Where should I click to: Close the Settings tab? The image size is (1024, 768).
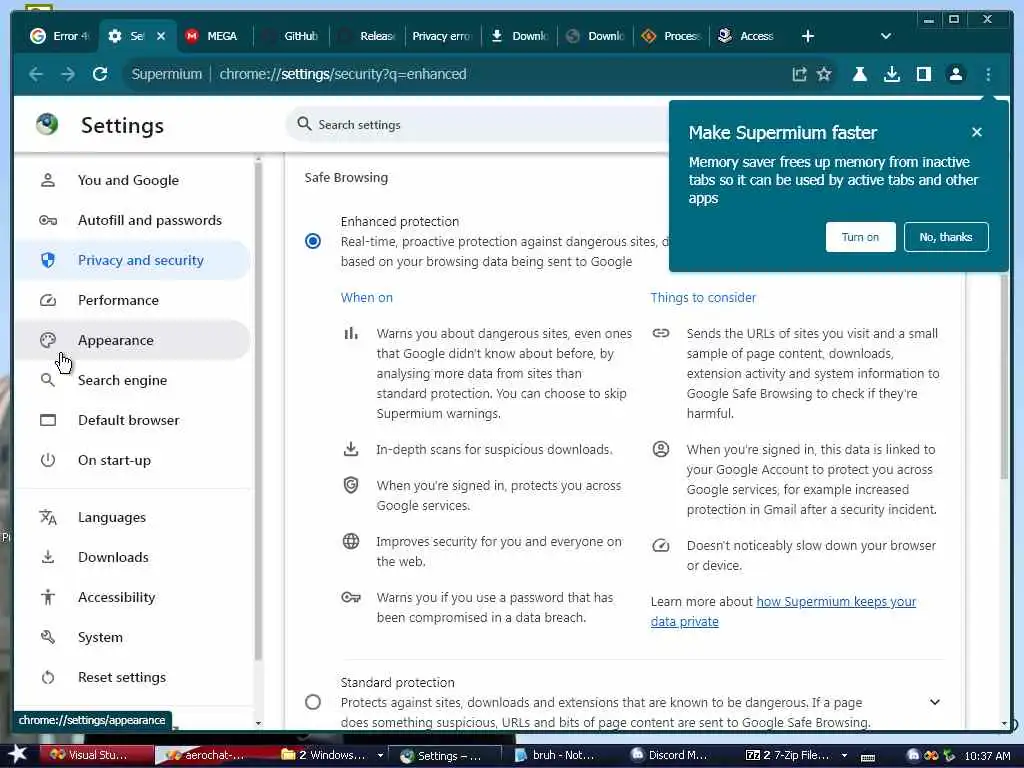(161, 36)
